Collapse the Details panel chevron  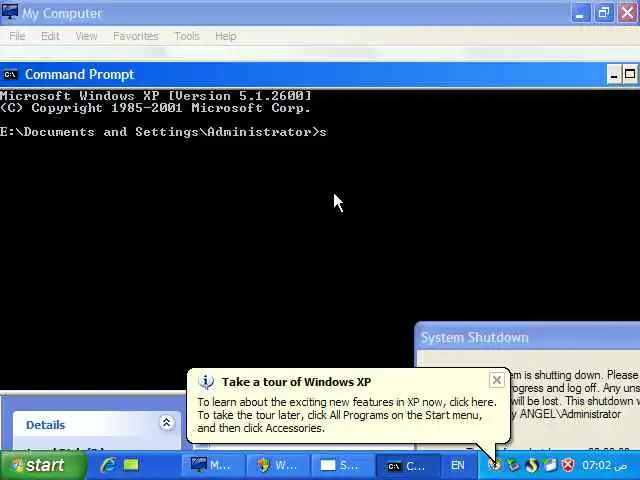tap(167, 423)
